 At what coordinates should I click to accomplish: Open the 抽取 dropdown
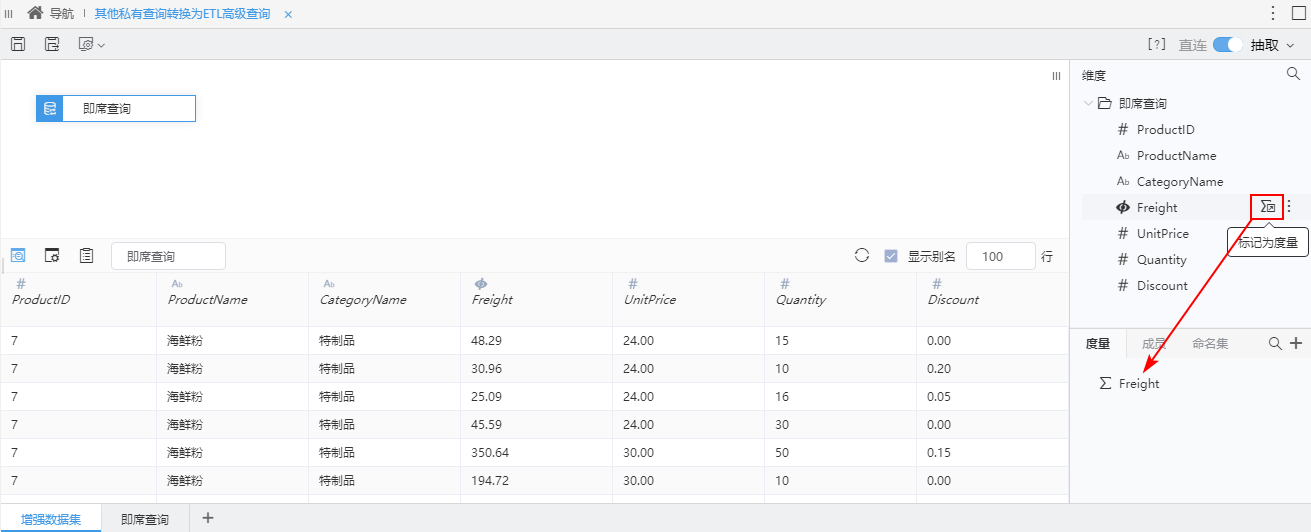click(1273, 44)
